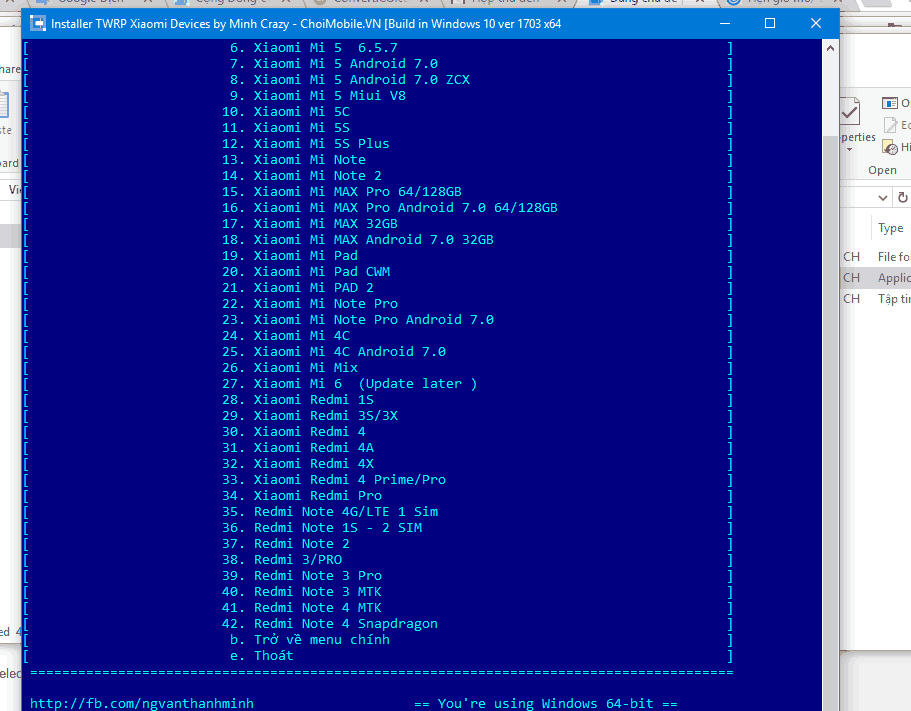Click the line '21. Xiaomi Mi PAD 2'
The height and width of the screenshot is (711, 911).
click(297, 288)
